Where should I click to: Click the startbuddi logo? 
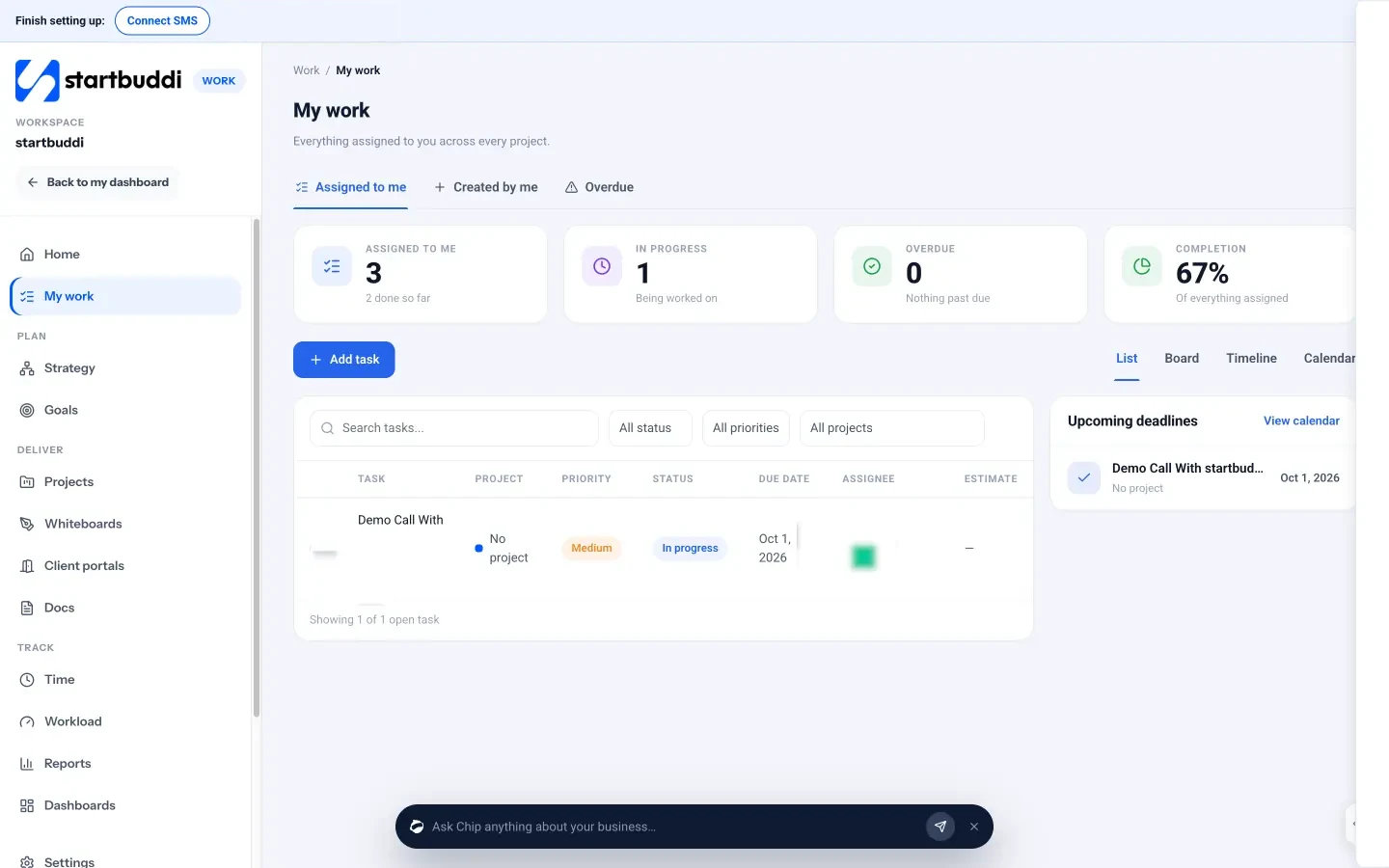click(x=98, y=80)
